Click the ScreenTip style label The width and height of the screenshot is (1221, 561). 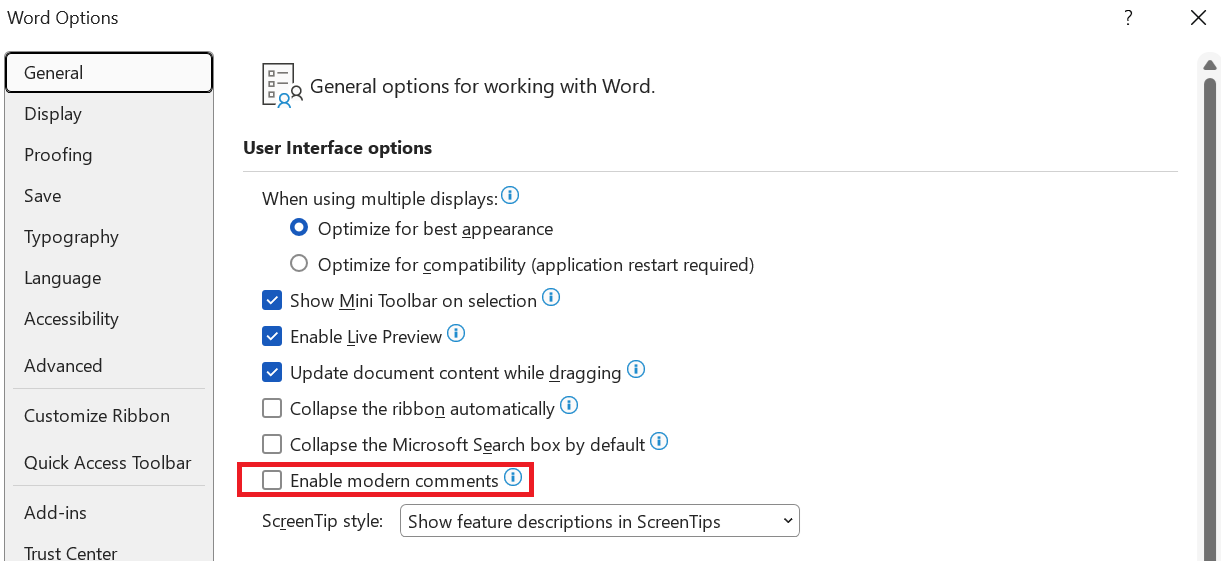[x=323, y=522]
